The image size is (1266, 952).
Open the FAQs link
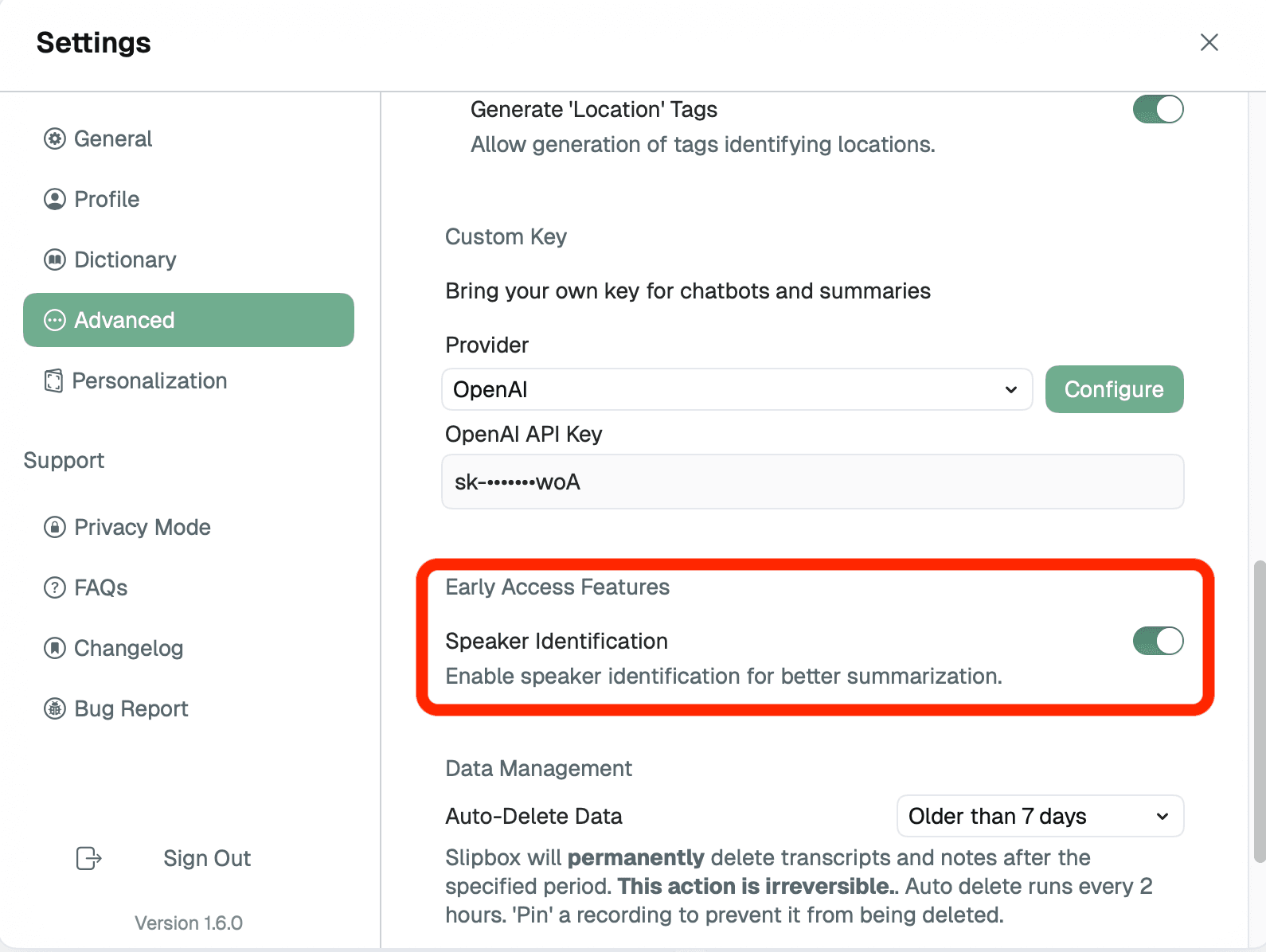click(189, 587)
